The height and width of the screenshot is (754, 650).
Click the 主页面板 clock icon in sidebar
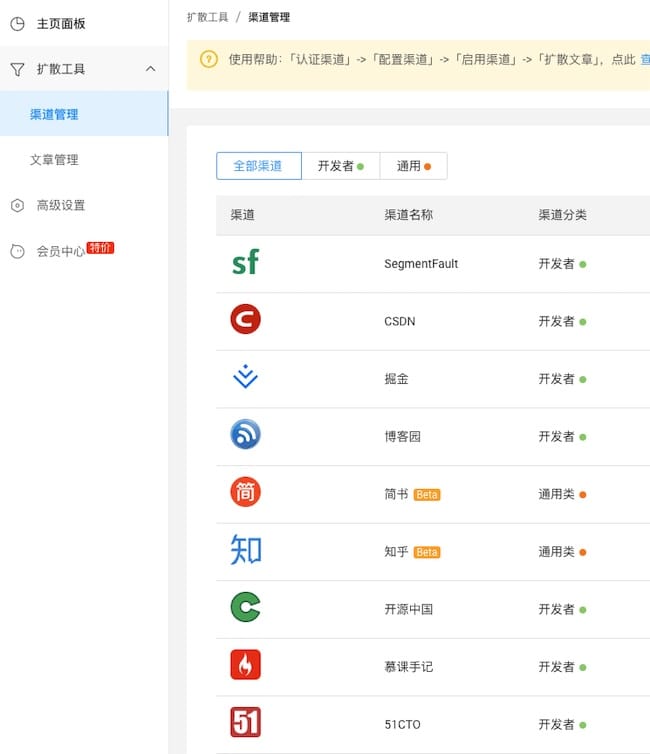(x=17, y=24)
